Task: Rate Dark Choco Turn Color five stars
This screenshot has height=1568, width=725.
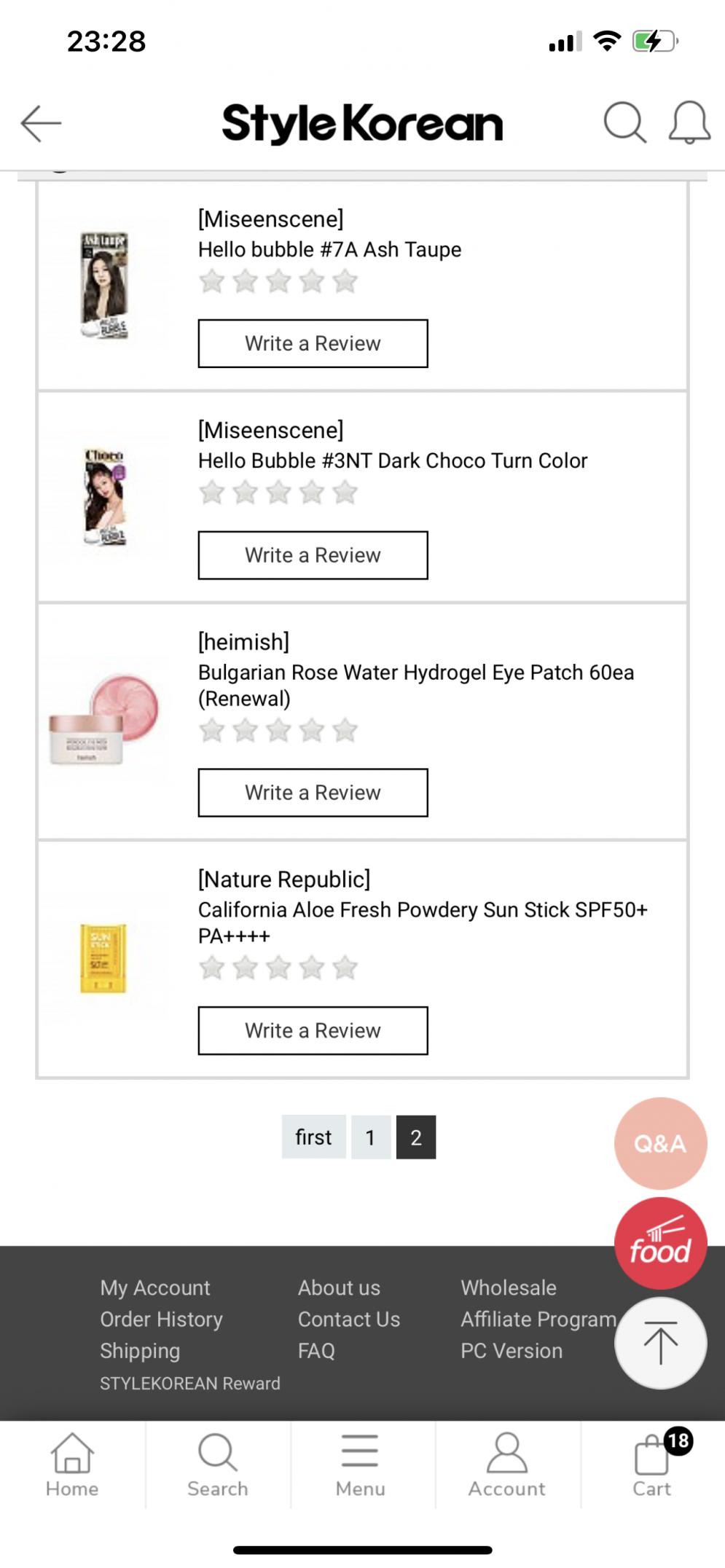Action: pyautogui.click(x=345, y=493)
